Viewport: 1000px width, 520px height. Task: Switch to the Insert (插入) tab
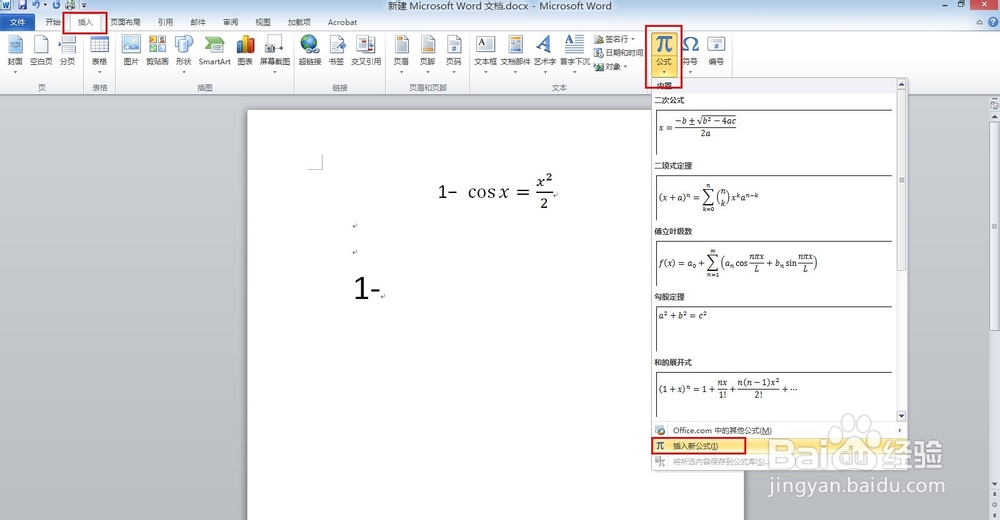85,22
